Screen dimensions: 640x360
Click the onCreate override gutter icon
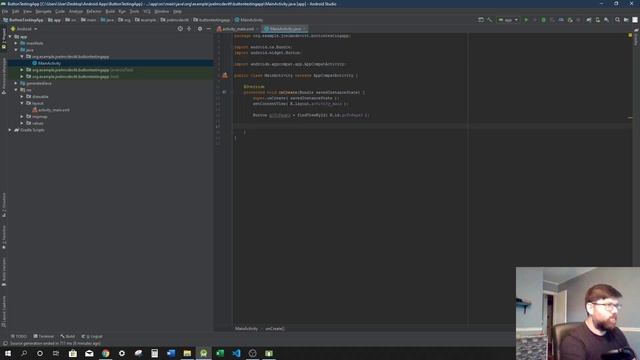224,92
